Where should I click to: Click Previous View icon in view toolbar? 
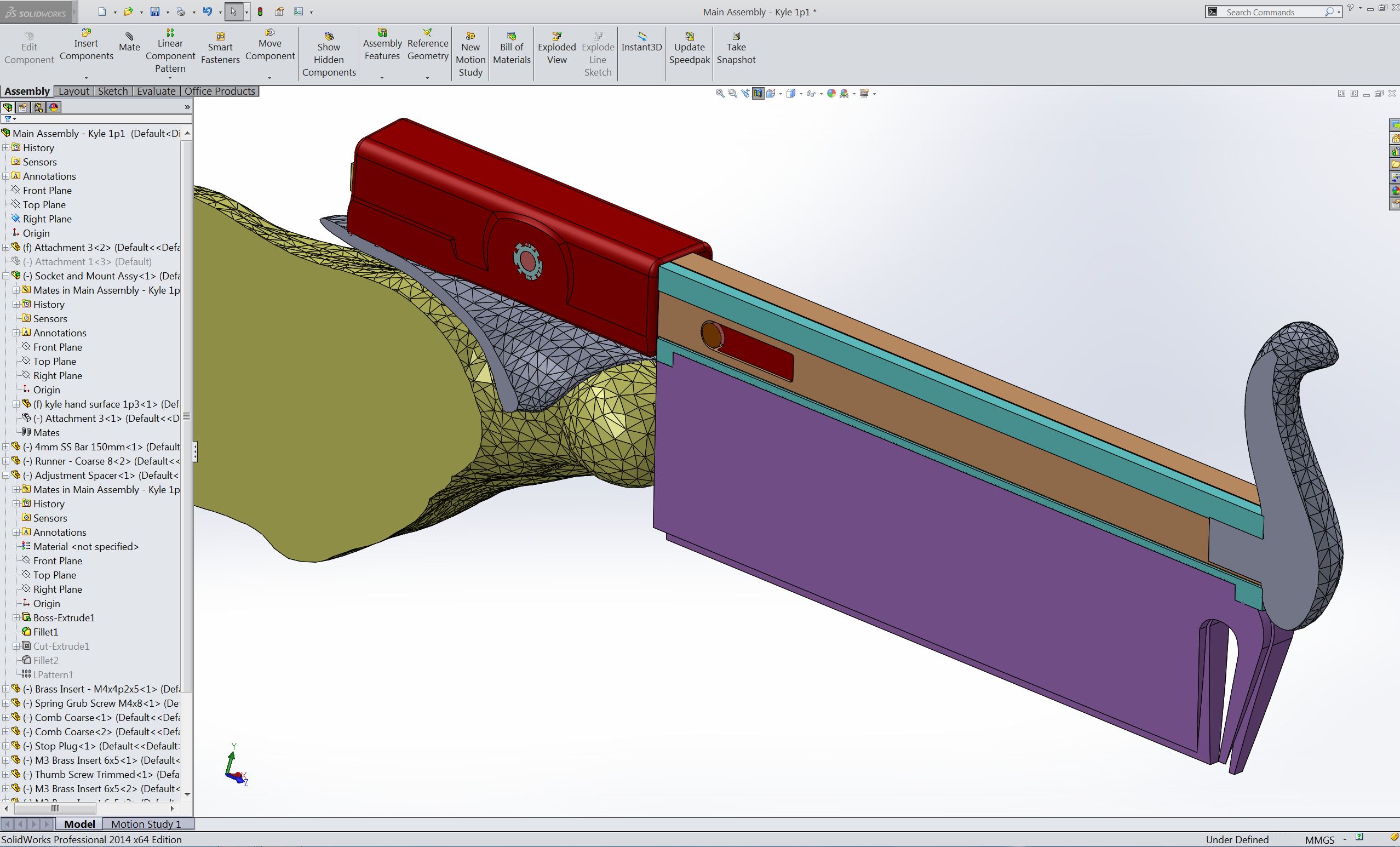click(745, 93)
